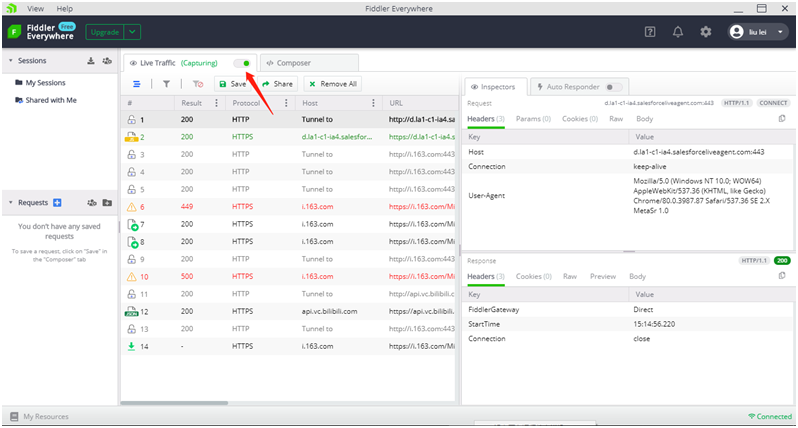
Task: Open request Raw tab
Action: 616,119
